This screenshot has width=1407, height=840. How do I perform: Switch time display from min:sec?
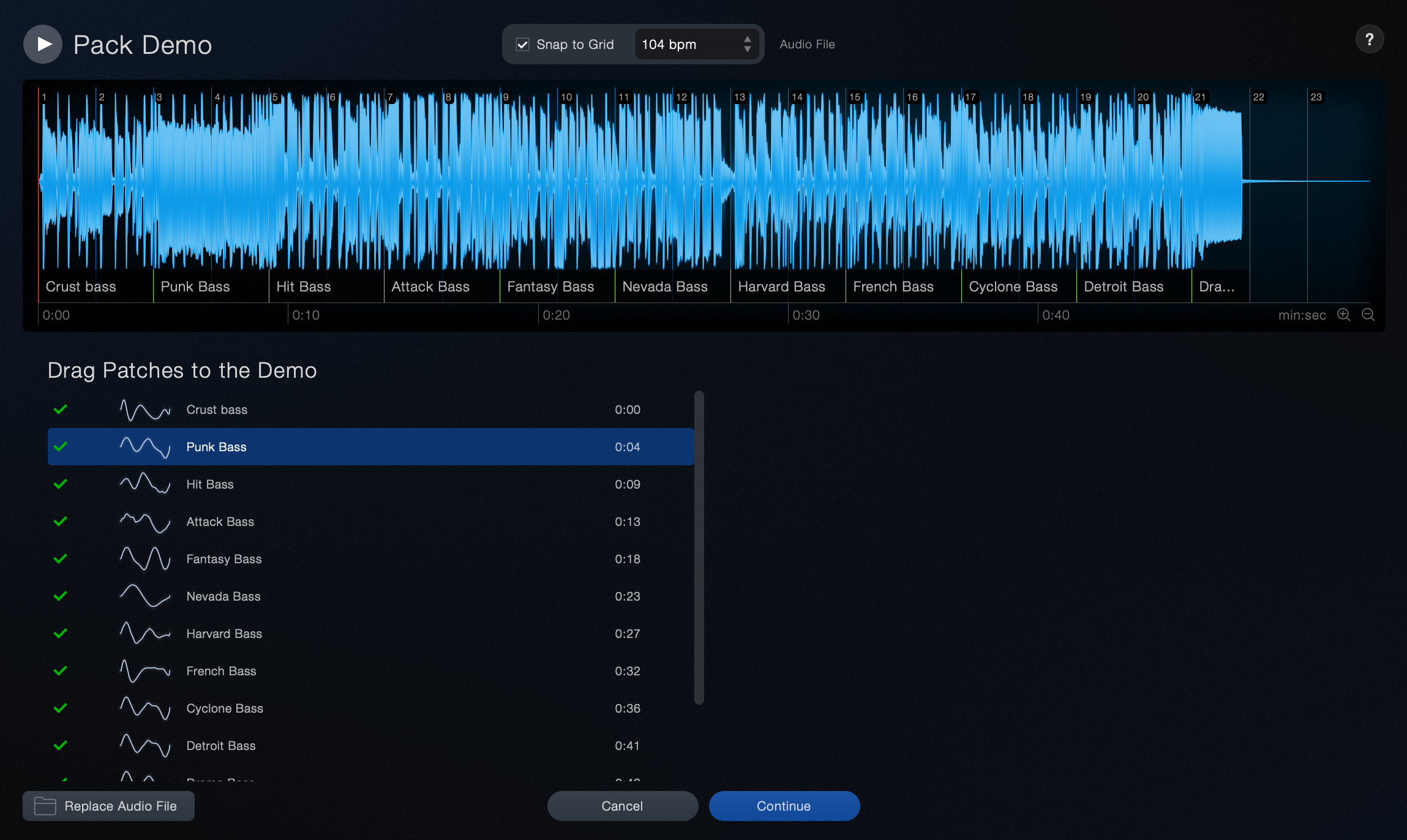pyautogui.click(x=1302, y=315)
